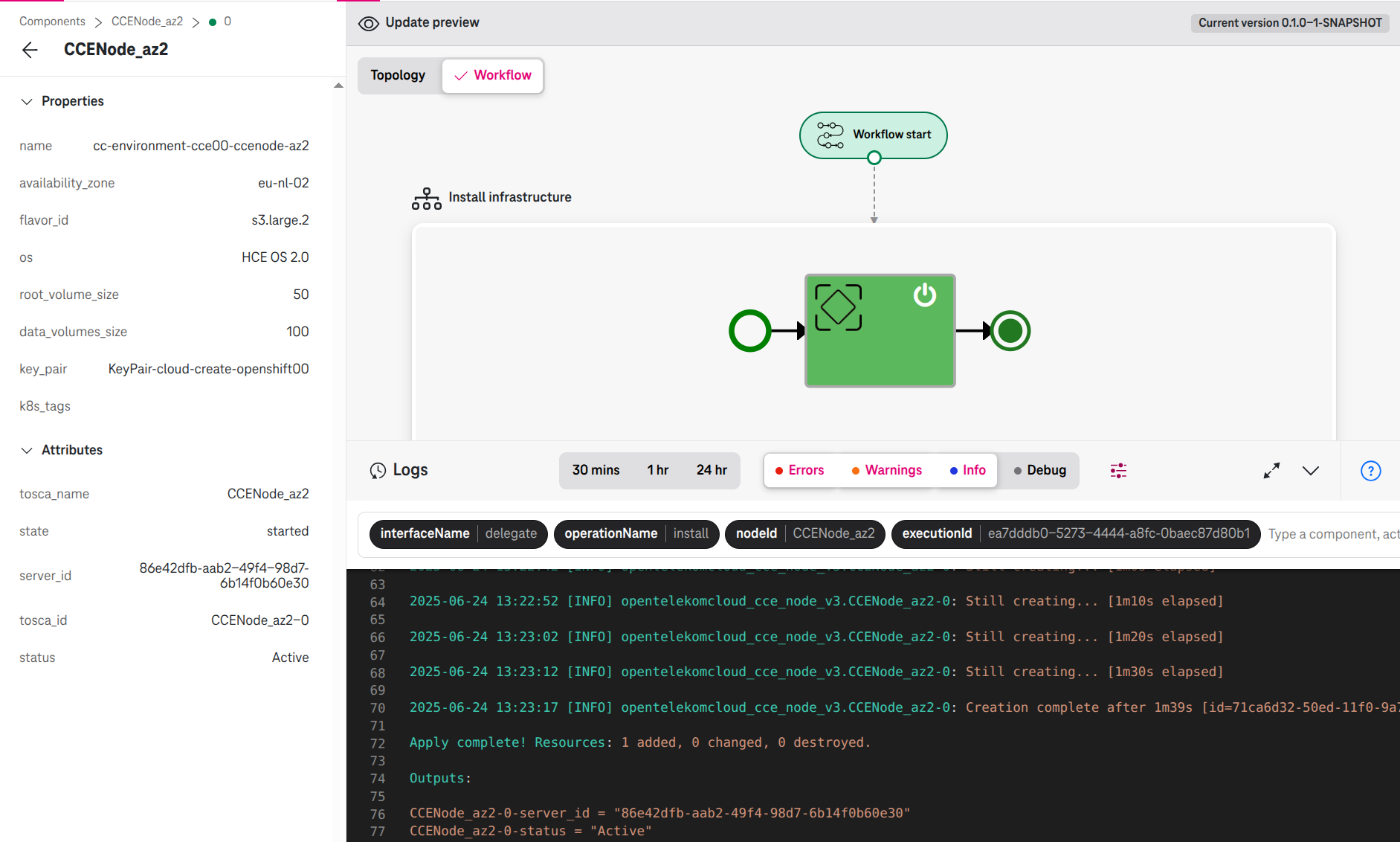Click the green workflow end circle

pyautogui.click(x=1010, y=330)
